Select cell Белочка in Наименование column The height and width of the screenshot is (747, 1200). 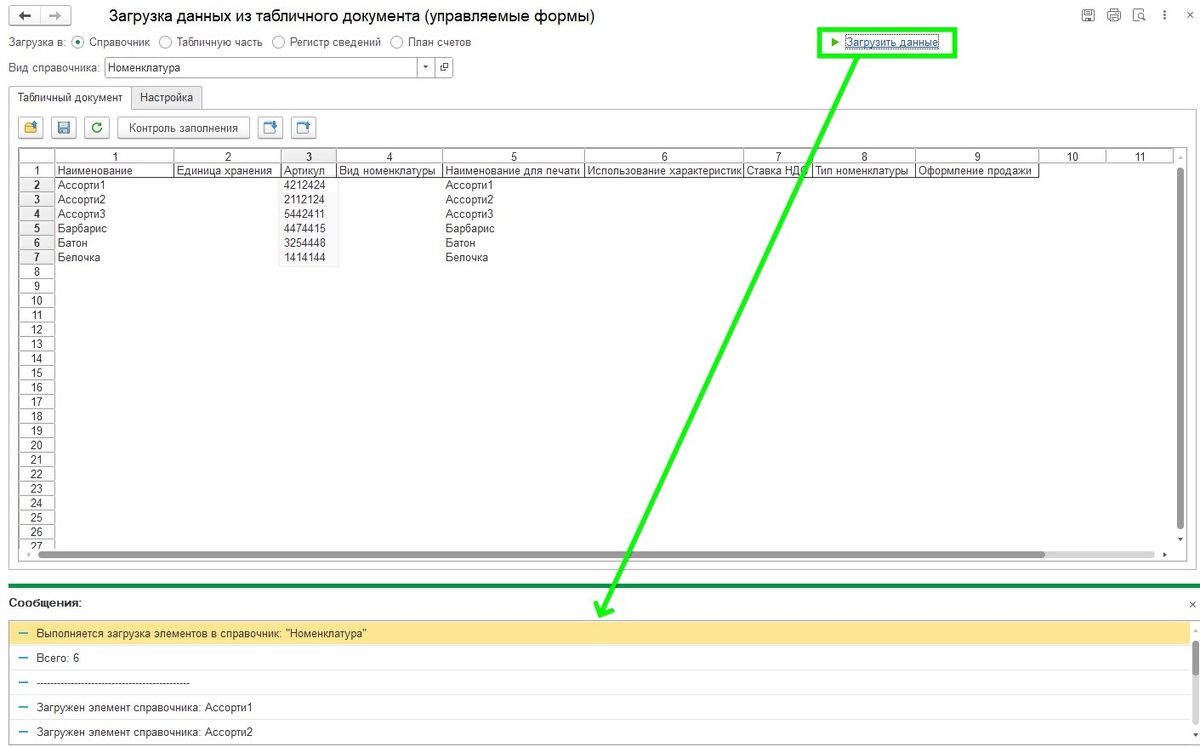pos(114,258)
